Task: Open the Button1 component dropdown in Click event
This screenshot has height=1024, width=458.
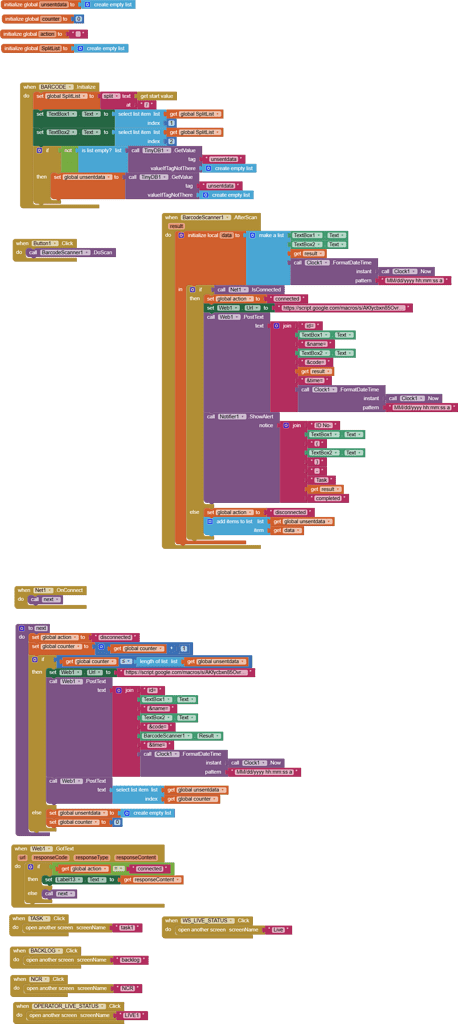Action: [56, 243]
